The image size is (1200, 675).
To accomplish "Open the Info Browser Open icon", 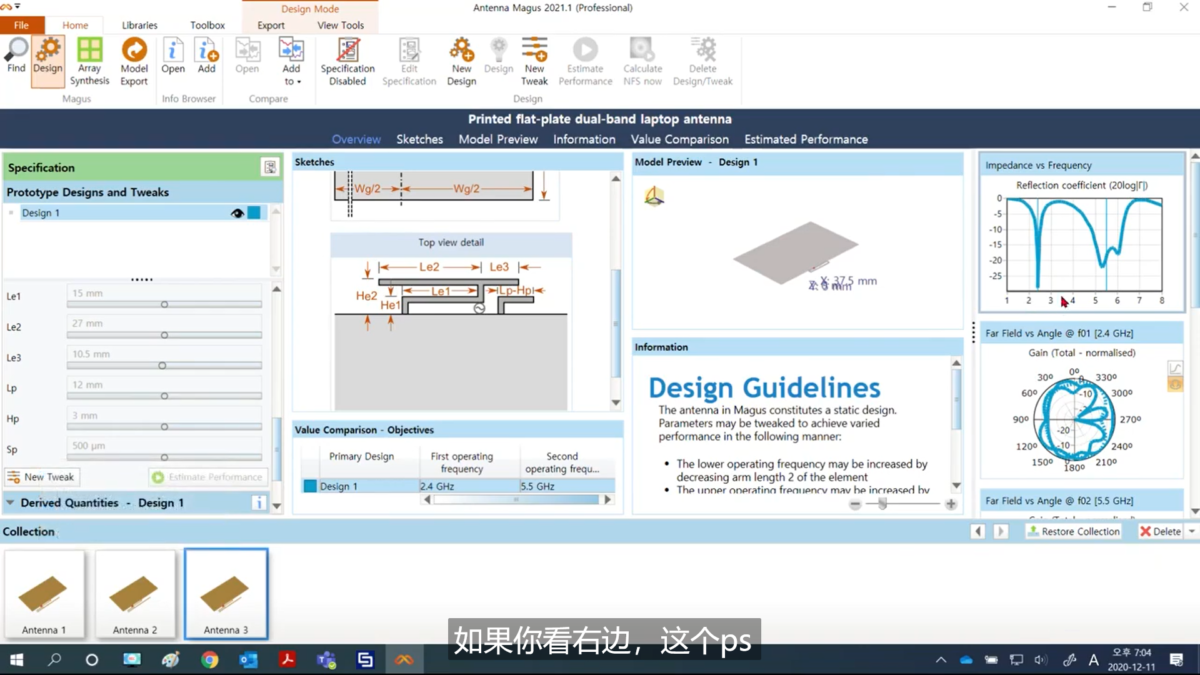I will pos(173,56).
